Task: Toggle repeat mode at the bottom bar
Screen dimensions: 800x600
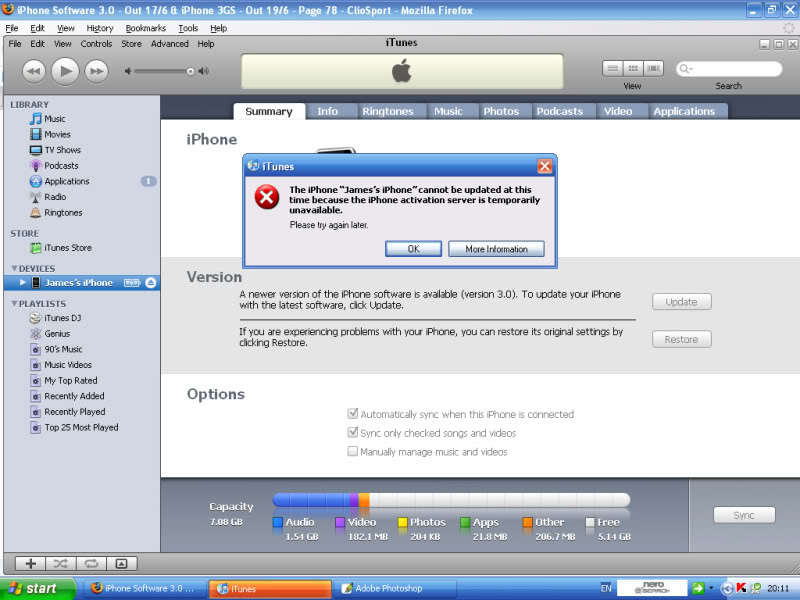Action: [x=90, y=563]
